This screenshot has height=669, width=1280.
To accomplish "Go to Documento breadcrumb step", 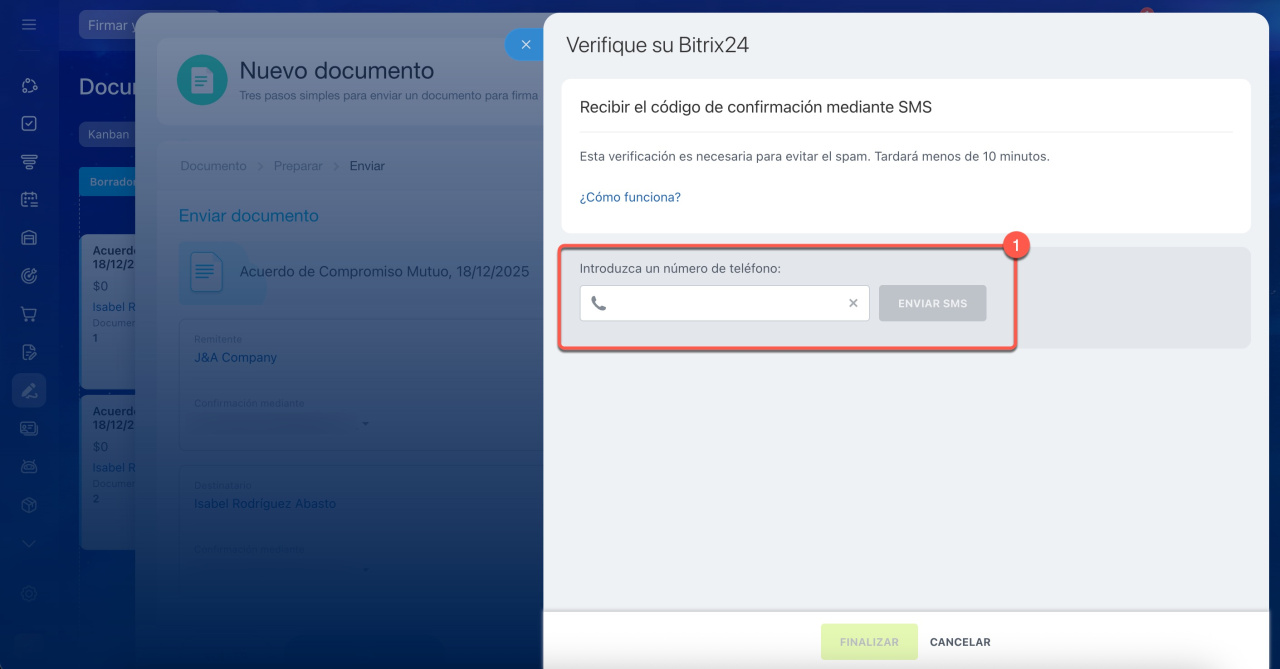I will pyautogui.click(x=213, y=166).
